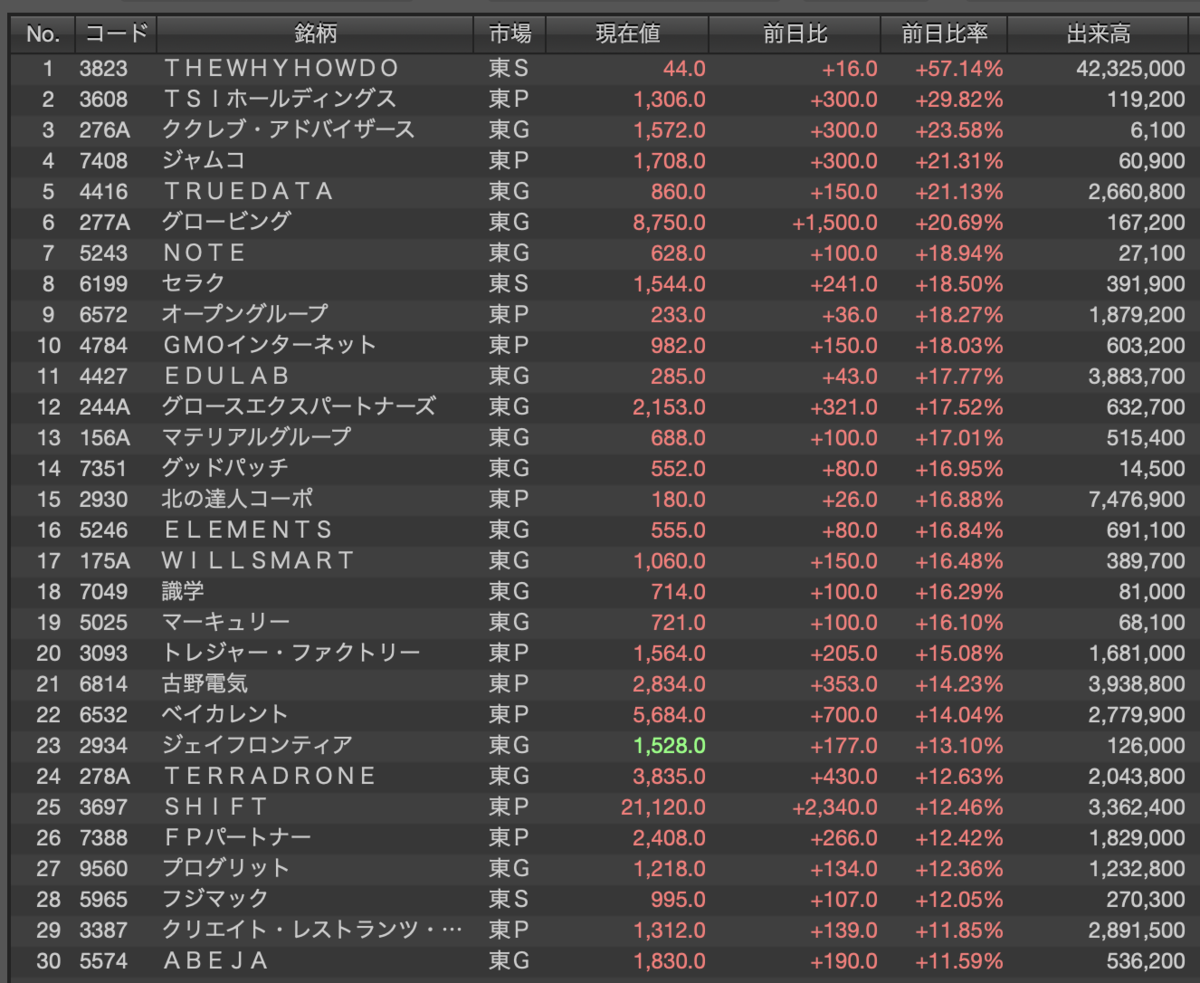Select the 古野電気 stock name
This screenshot has width=1200, height=983.
[x=205, y=684]
